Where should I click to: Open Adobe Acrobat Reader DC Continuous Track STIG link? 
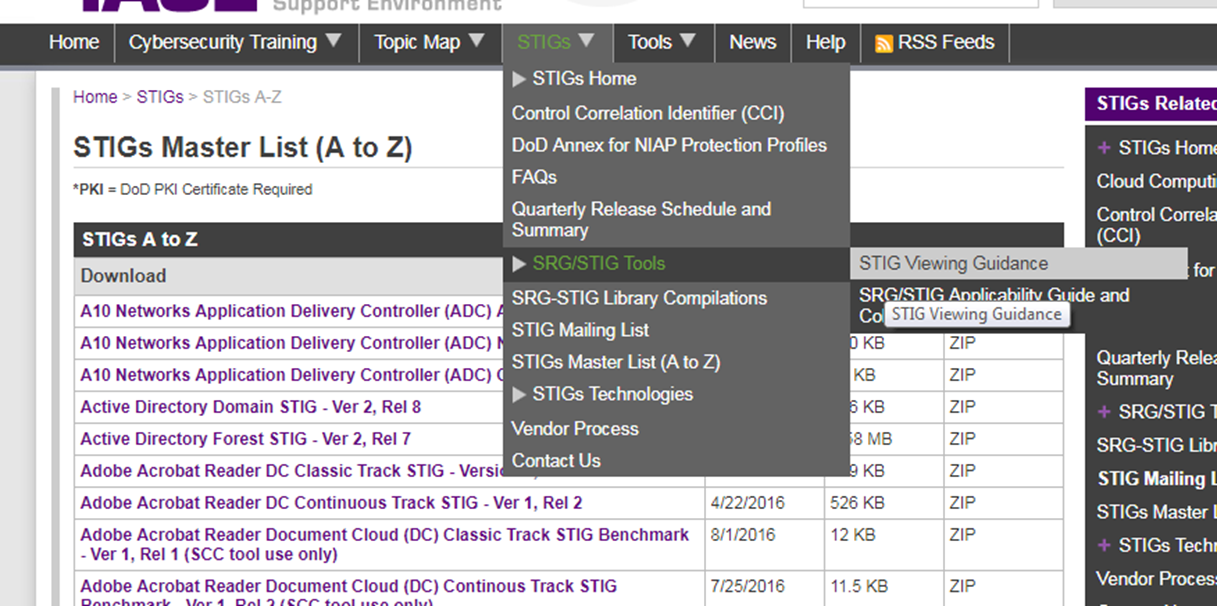click(x=331, y=503)
